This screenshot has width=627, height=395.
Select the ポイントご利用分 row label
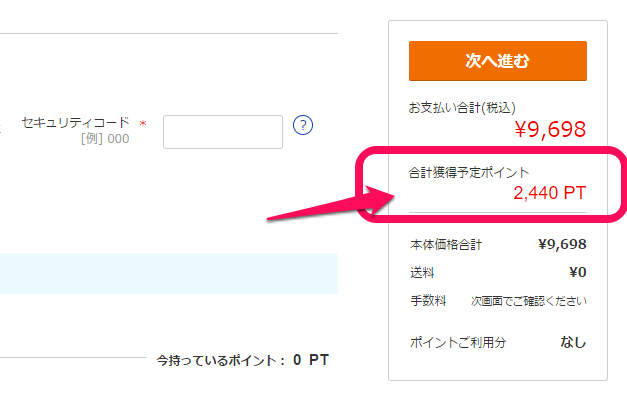coord(458,342)
